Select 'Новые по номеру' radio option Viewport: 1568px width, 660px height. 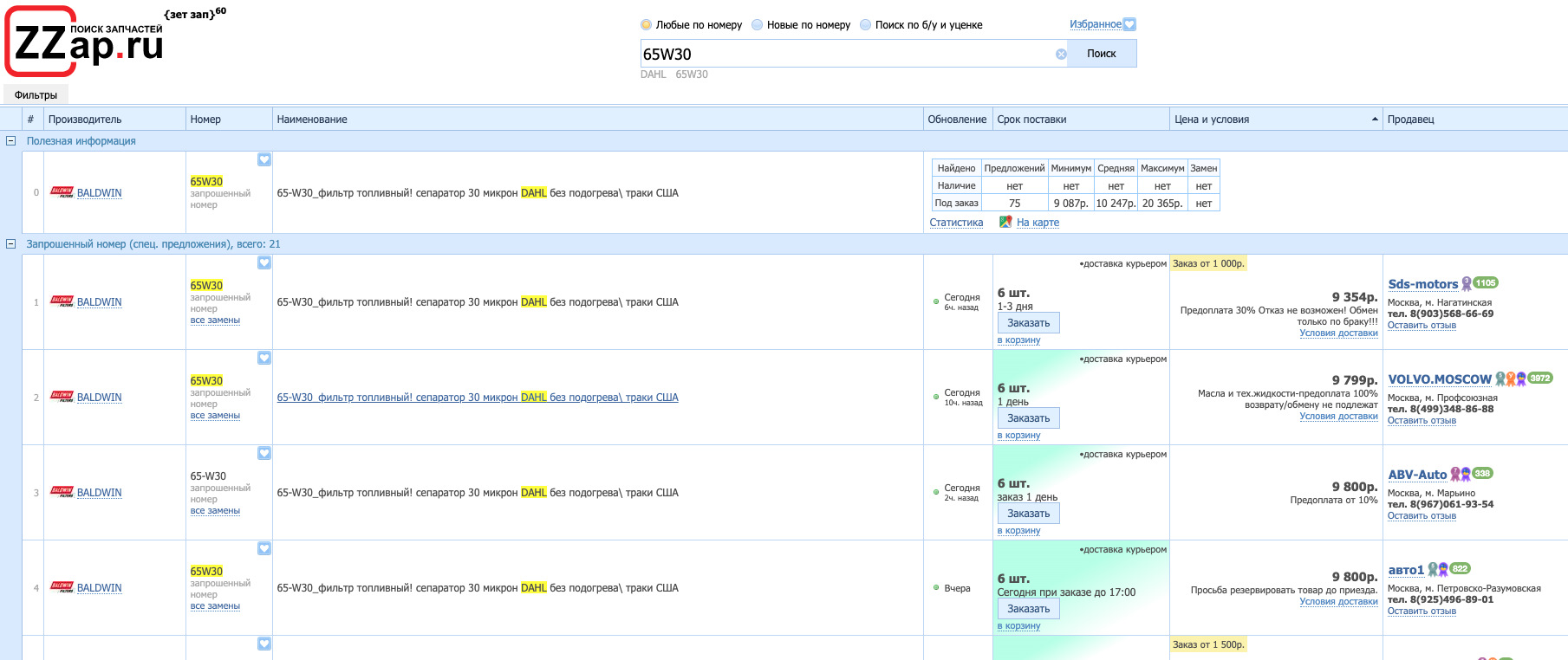pyautogui.click(x=757, y=25)
